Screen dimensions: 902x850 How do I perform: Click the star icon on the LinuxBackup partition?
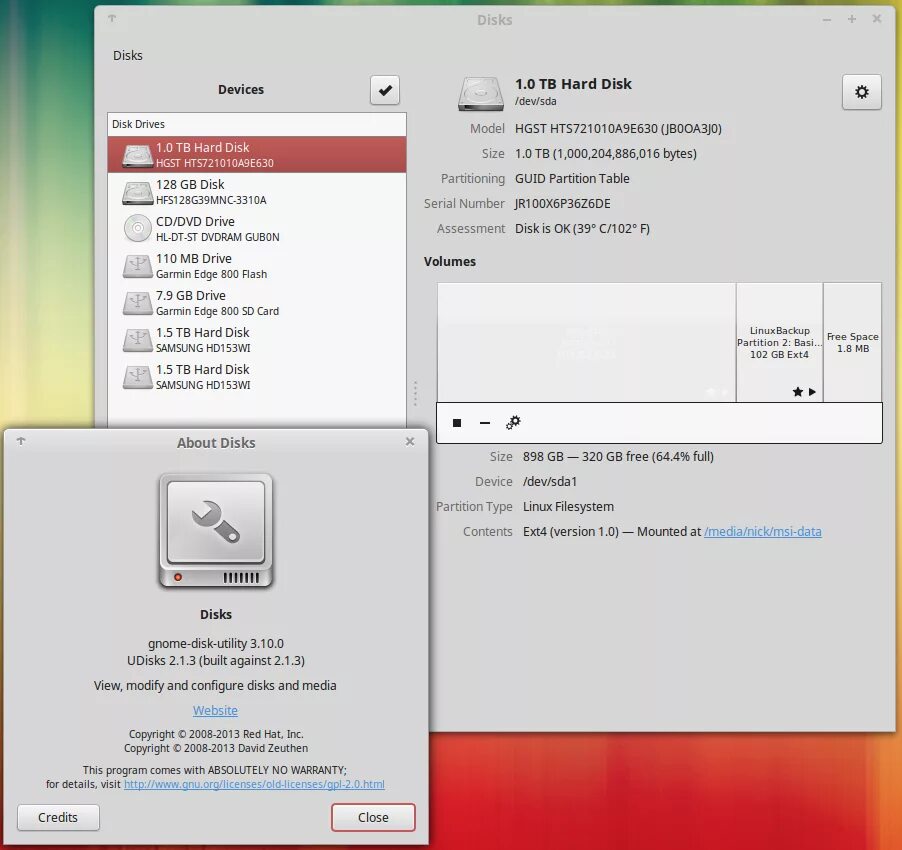797,392
